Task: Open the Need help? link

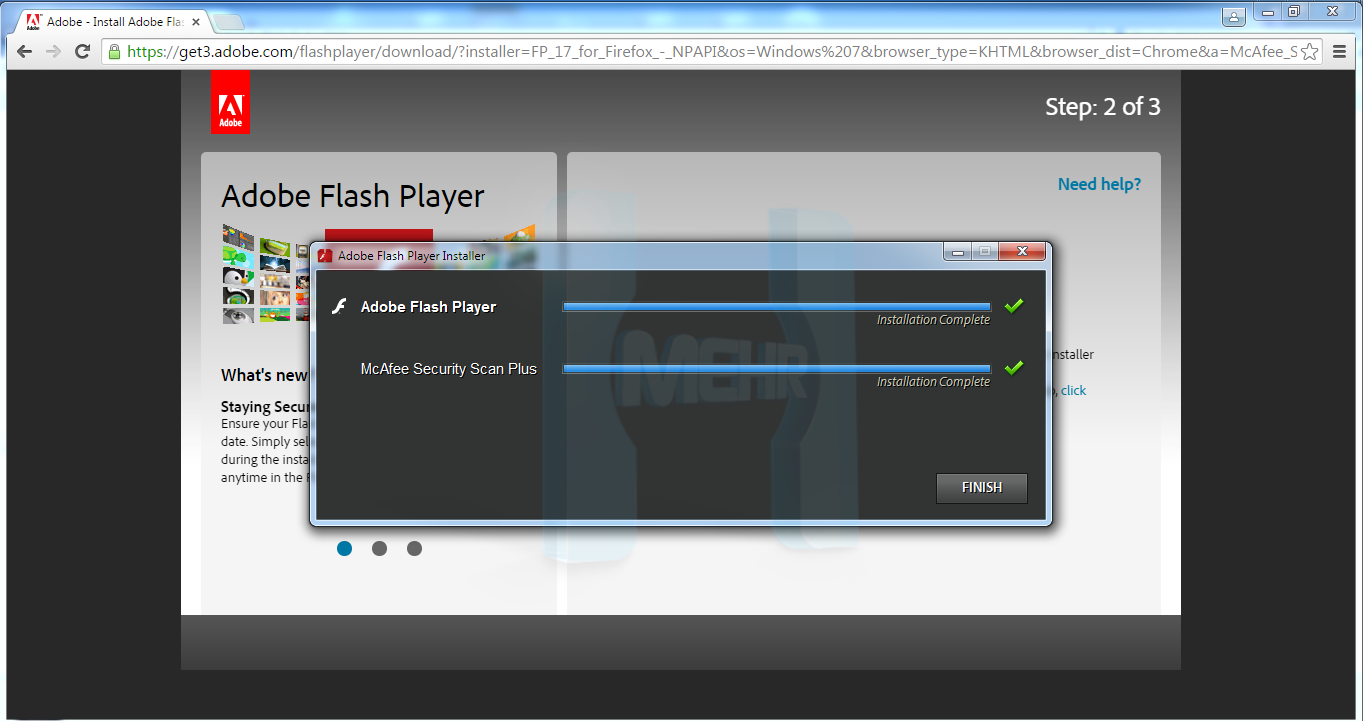Action: click(1099, 184)
